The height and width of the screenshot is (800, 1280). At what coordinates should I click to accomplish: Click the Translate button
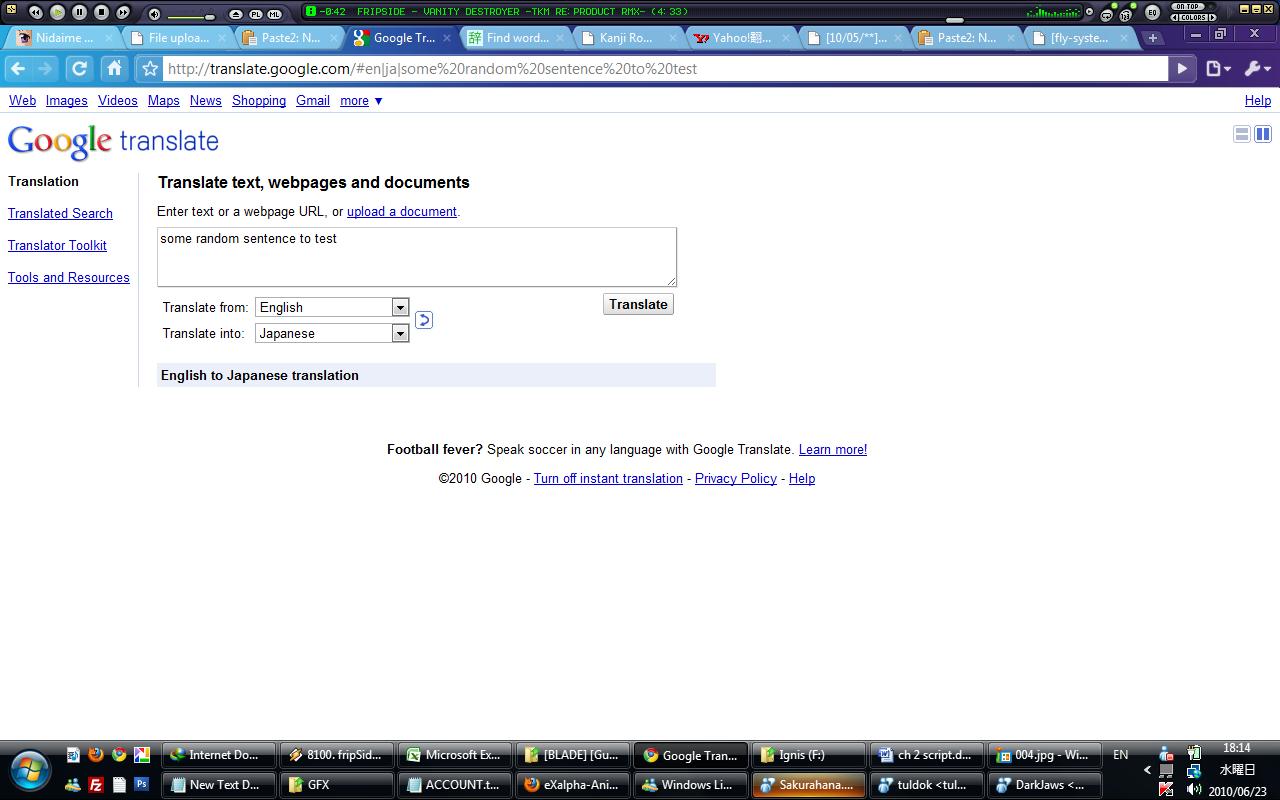tap(638, 304)
